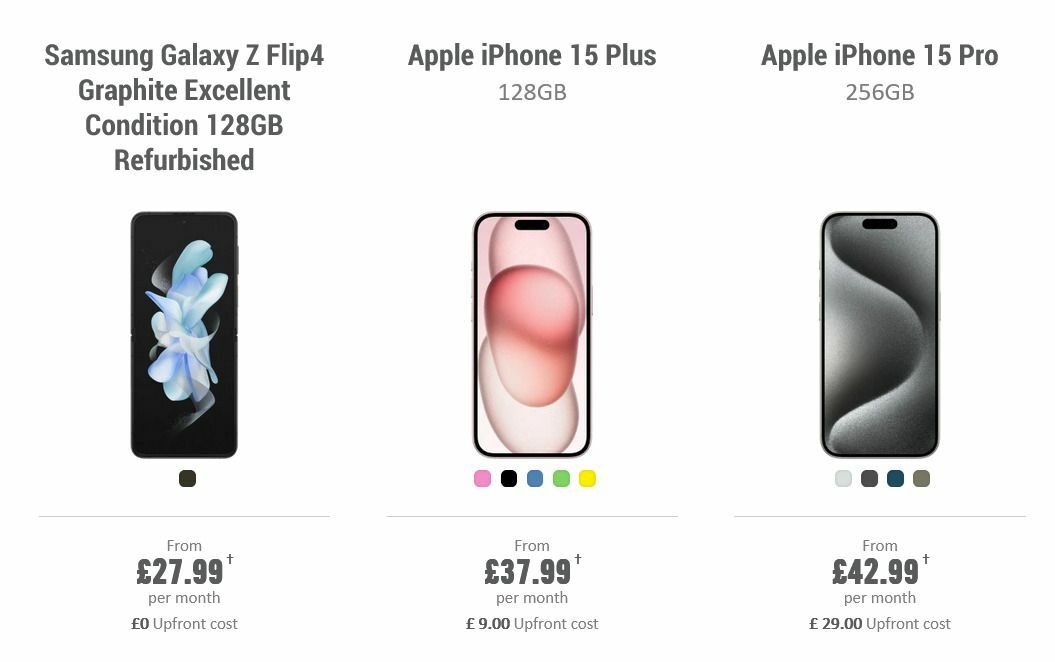Choose black color option on iPhone 15 Plus
Screen dimensions: 1055x662
click(x=507, y=478)
